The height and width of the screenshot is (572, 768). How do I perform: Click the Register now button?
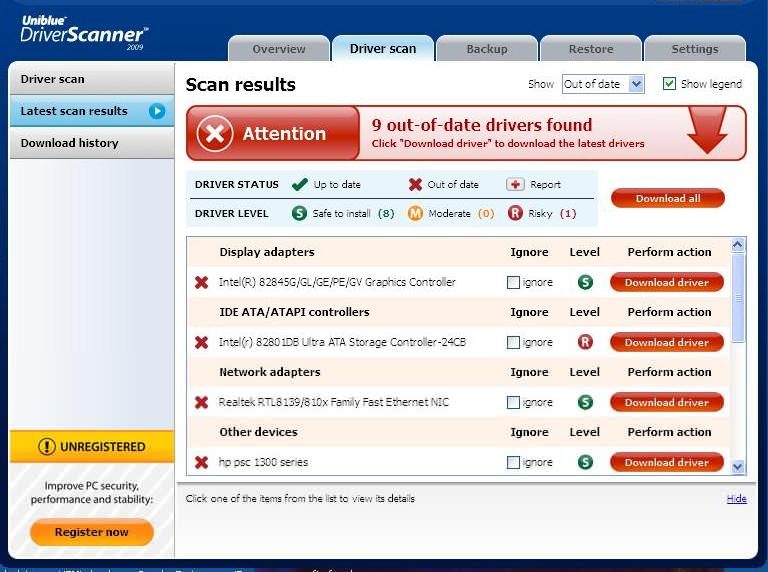coord(92,532)
